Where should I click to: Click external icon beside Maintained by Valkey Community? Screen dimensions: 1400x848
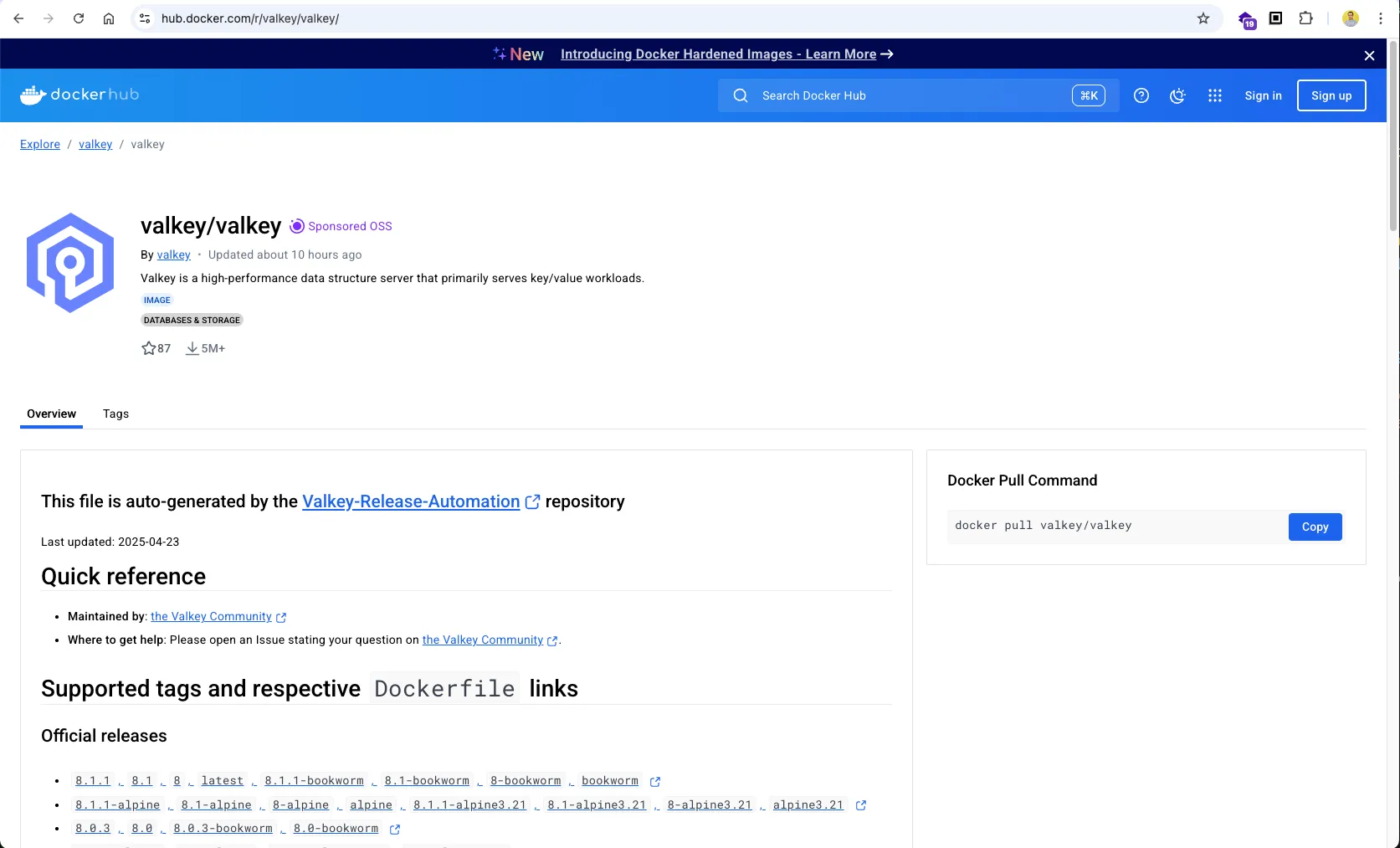[x=281, y=618]
